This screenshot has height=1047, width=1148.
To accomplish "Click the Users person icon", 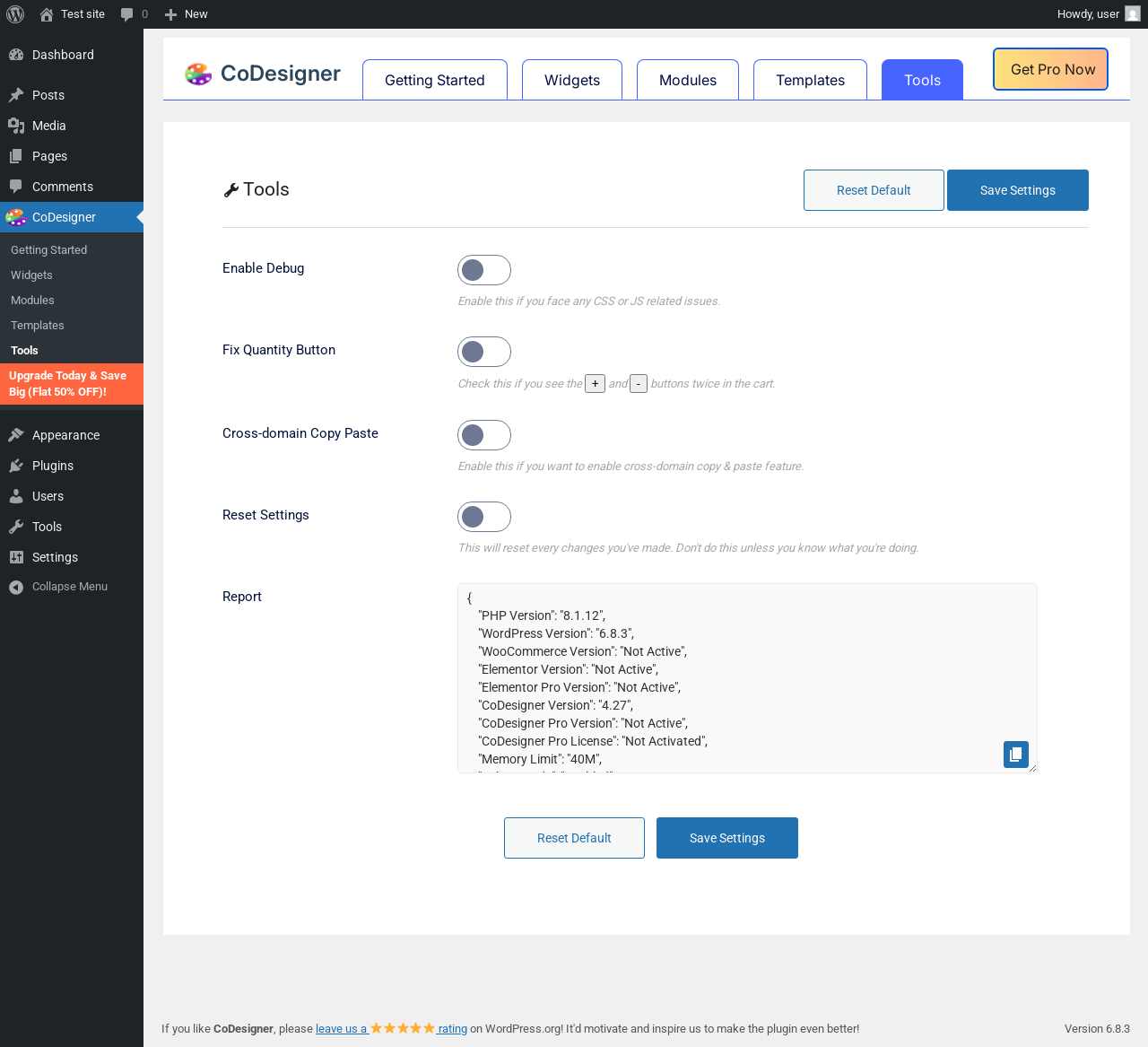I will [x=16, y=496].
